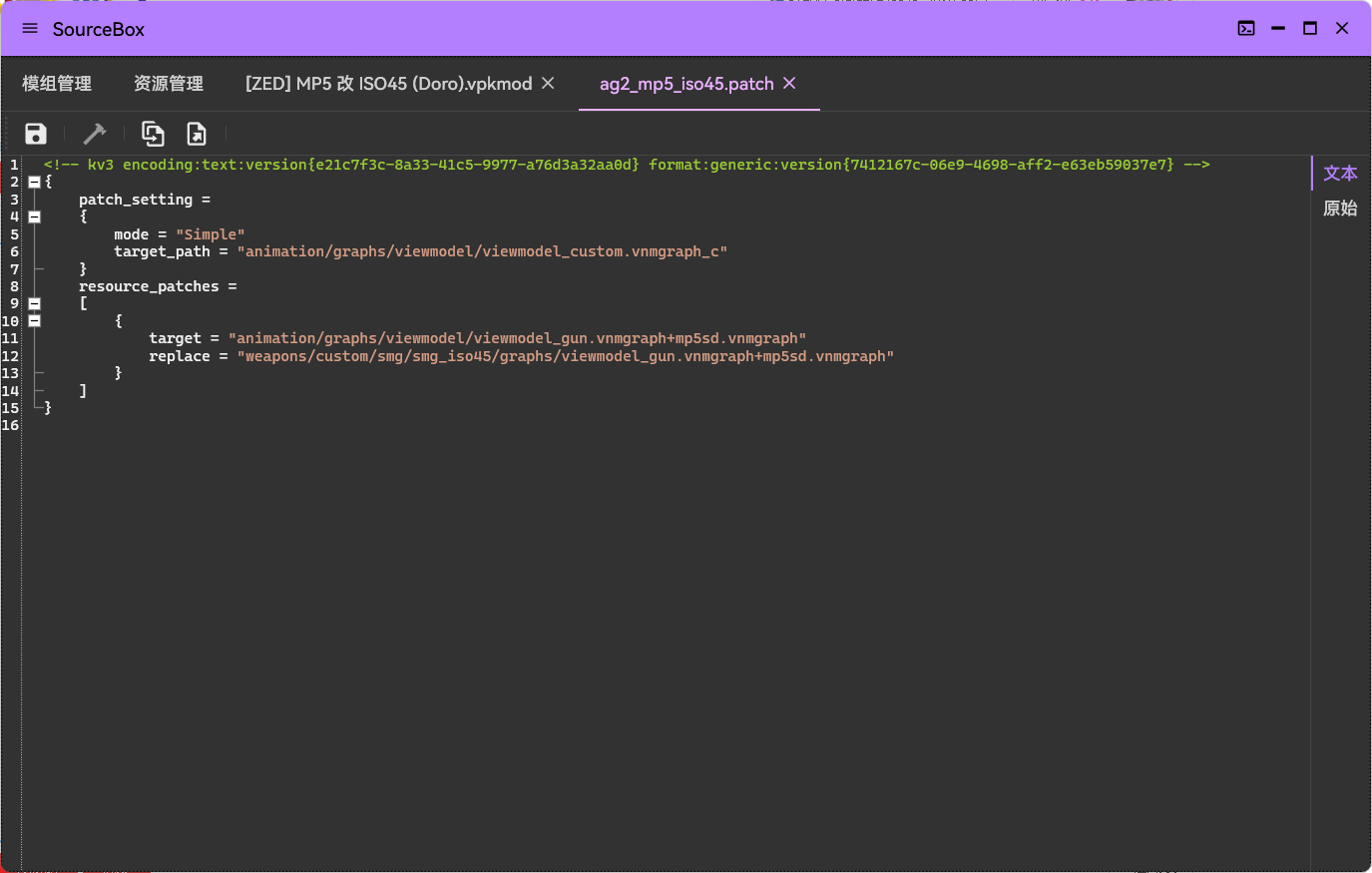The height and width of the screenshot is (873, 1372).
Task: Switch to the 模组管理 tab
Action: 57,84
